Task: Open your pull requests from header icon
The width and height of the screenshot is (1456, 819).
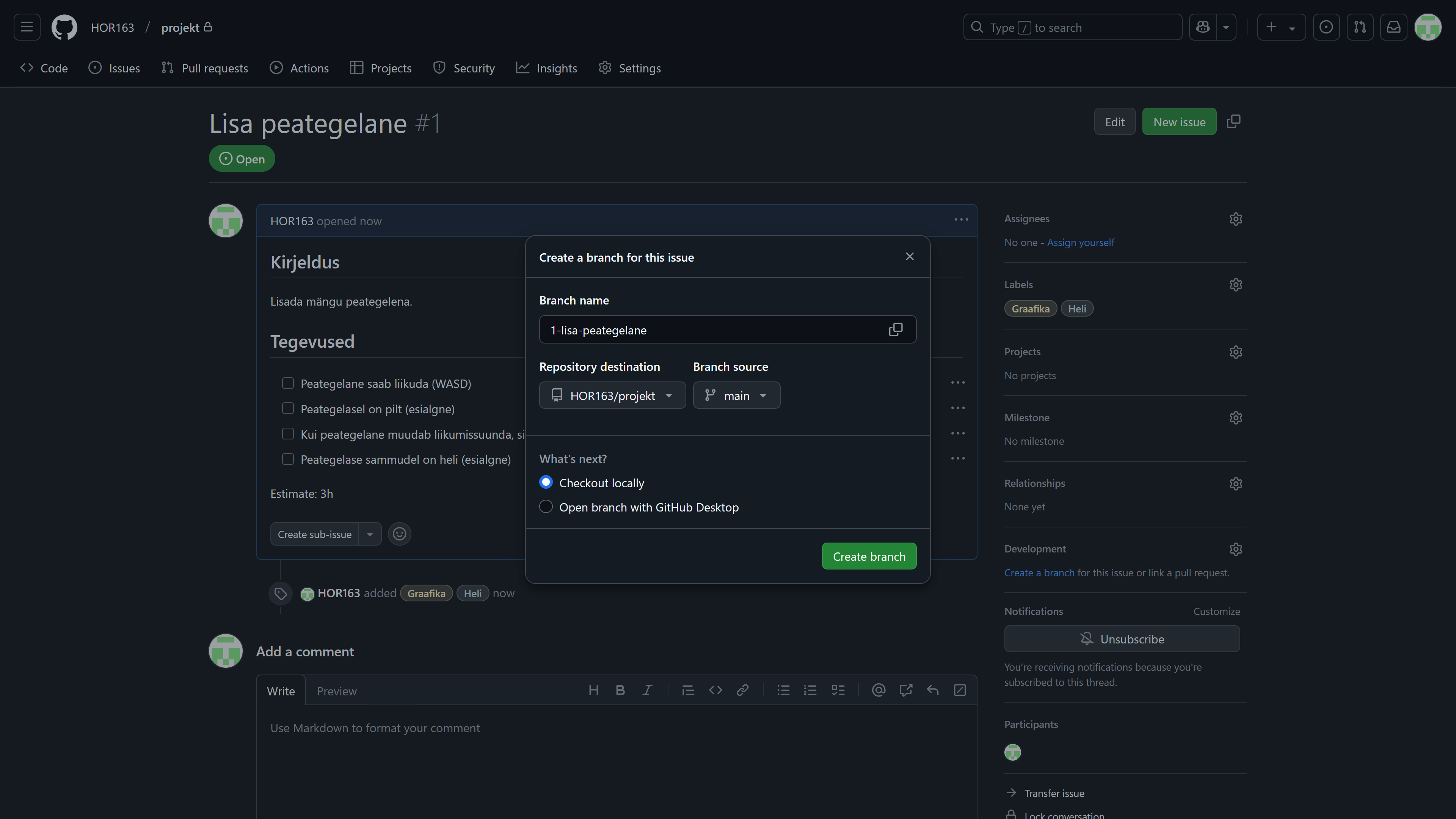Action: coord(1360,27)
